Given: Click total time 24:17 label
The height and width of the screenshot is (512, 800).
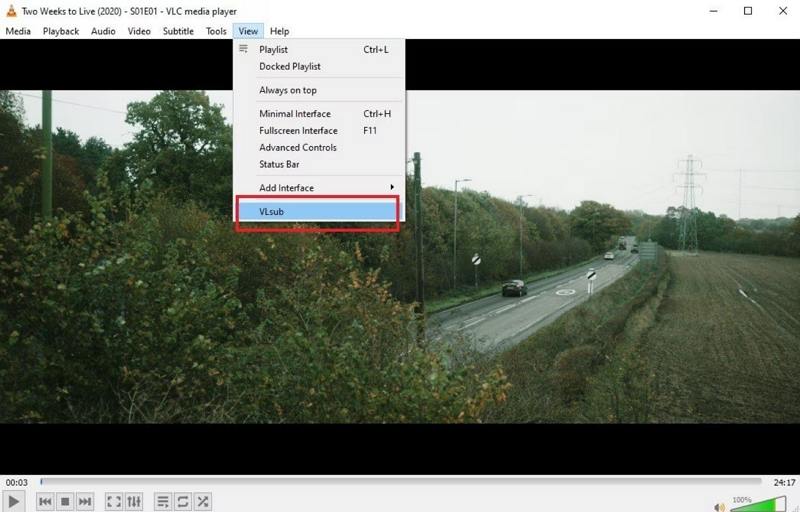Looking at the screenshot, I should [x=784, y=482].
